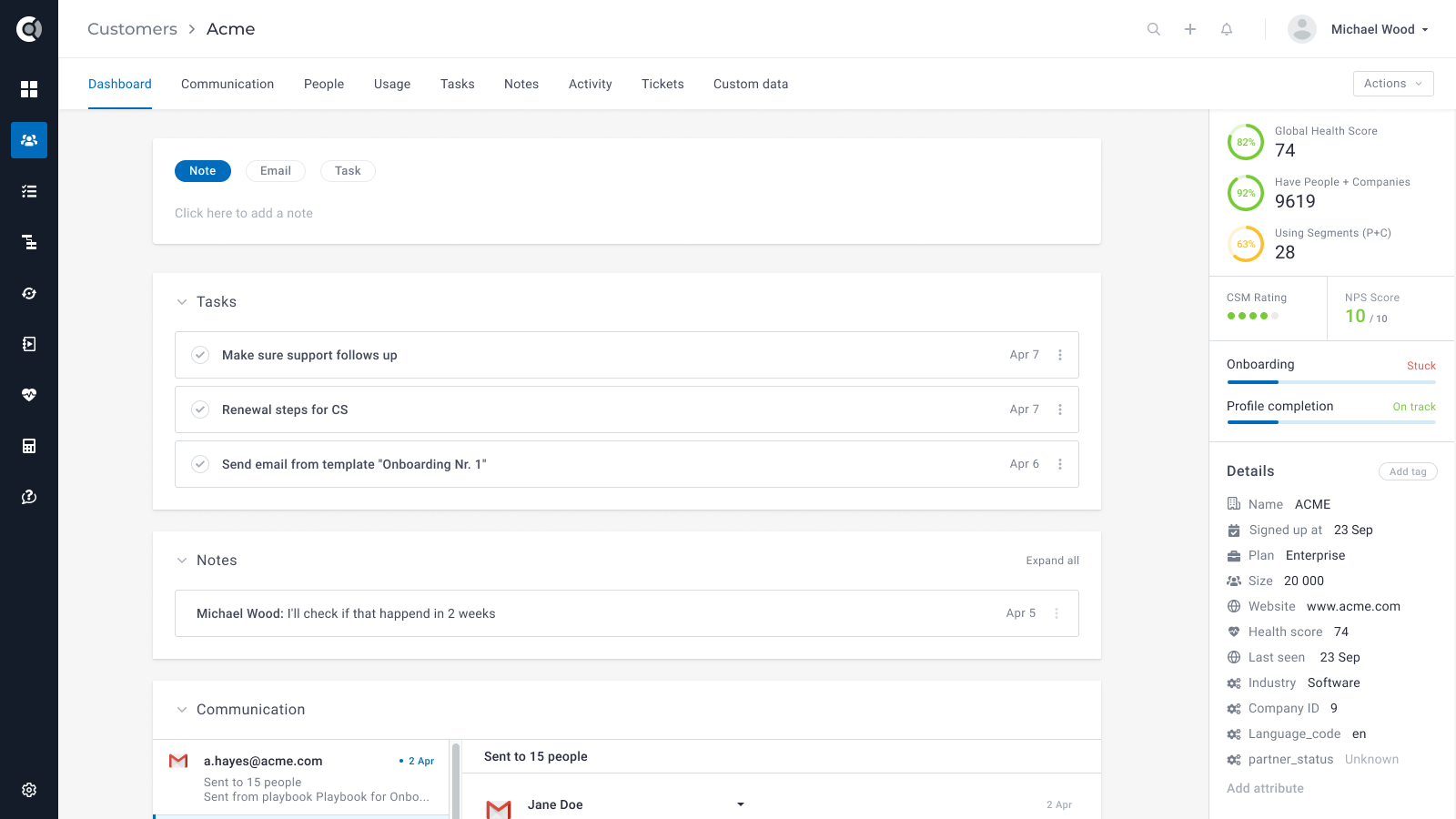Click the plus add icon in header

pos(1190,29)
